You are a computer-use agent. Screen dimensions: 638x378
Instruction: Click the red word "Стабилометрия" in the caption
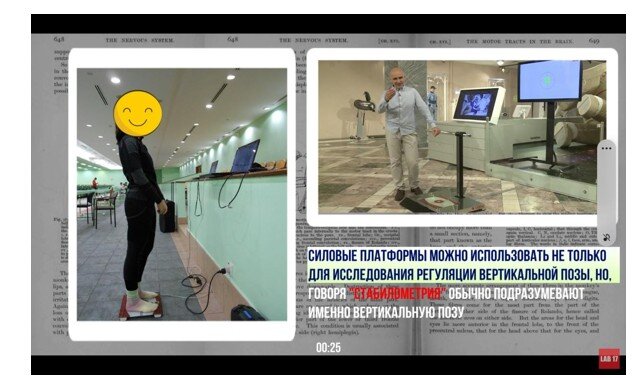coord(397,294)
